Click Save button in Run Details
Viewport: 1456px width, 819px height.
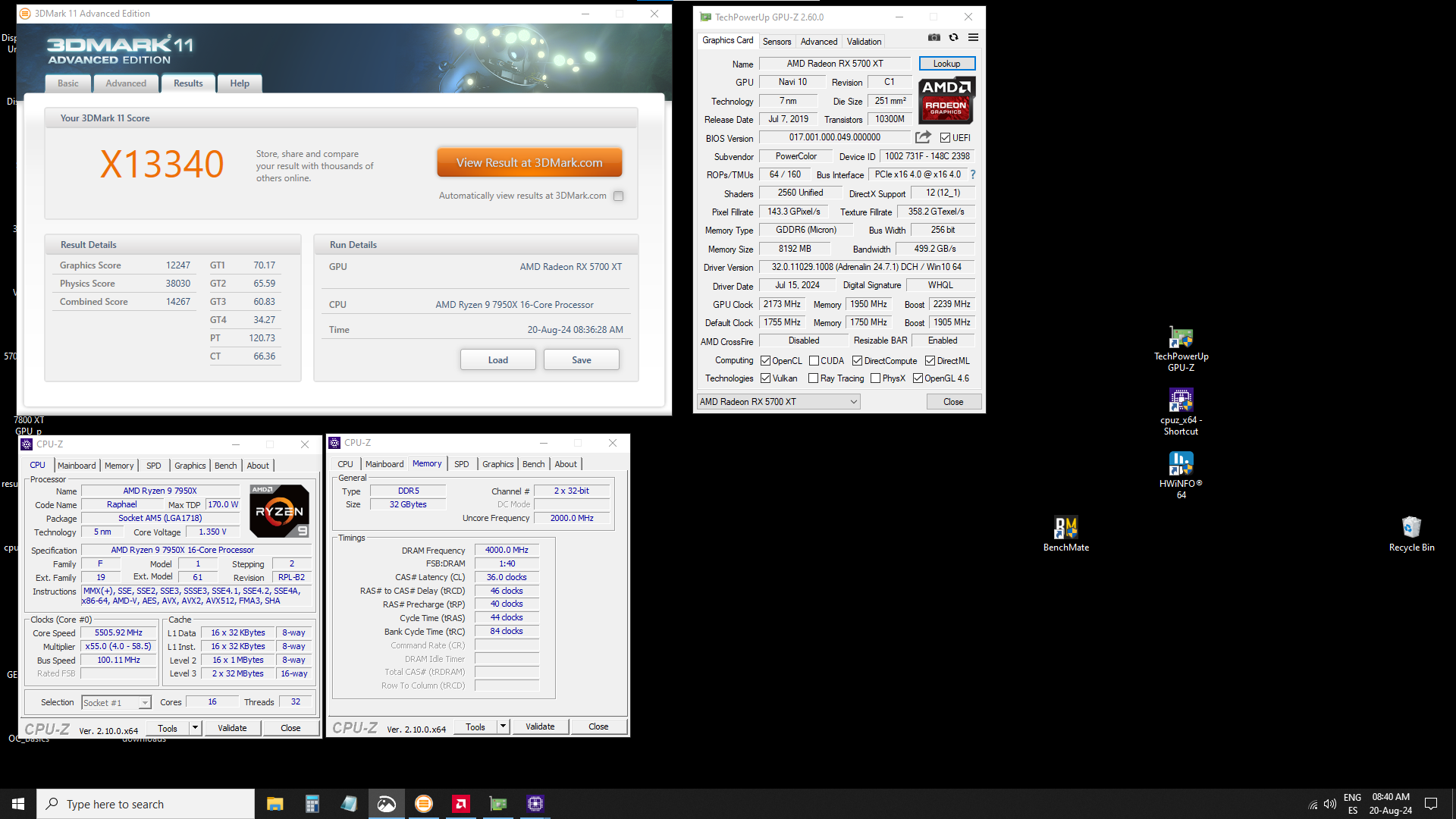click(x=582, y=359)
